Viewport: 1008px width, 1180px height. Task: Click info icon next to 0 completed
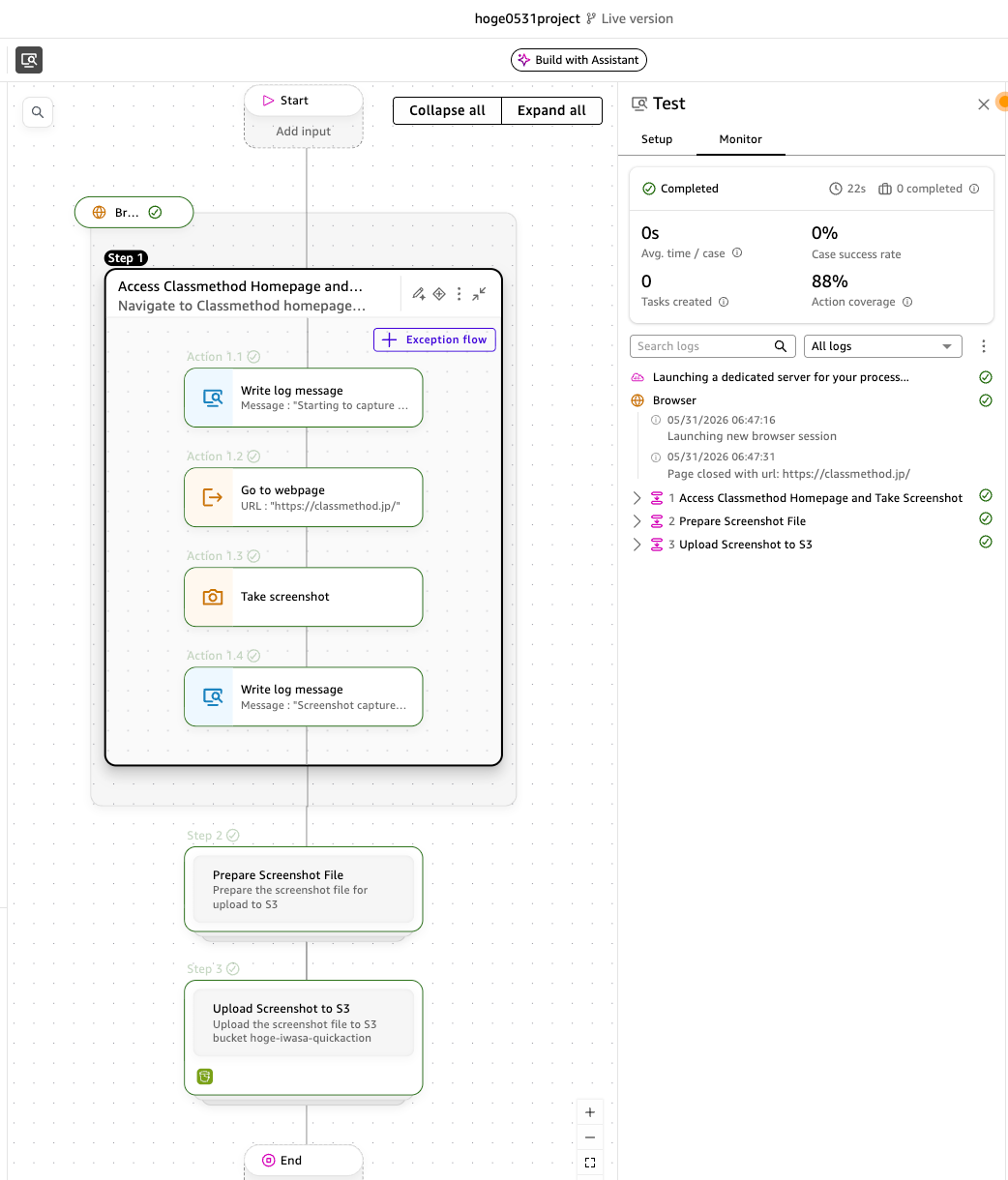pyautogui.click(x=974, y=189)
